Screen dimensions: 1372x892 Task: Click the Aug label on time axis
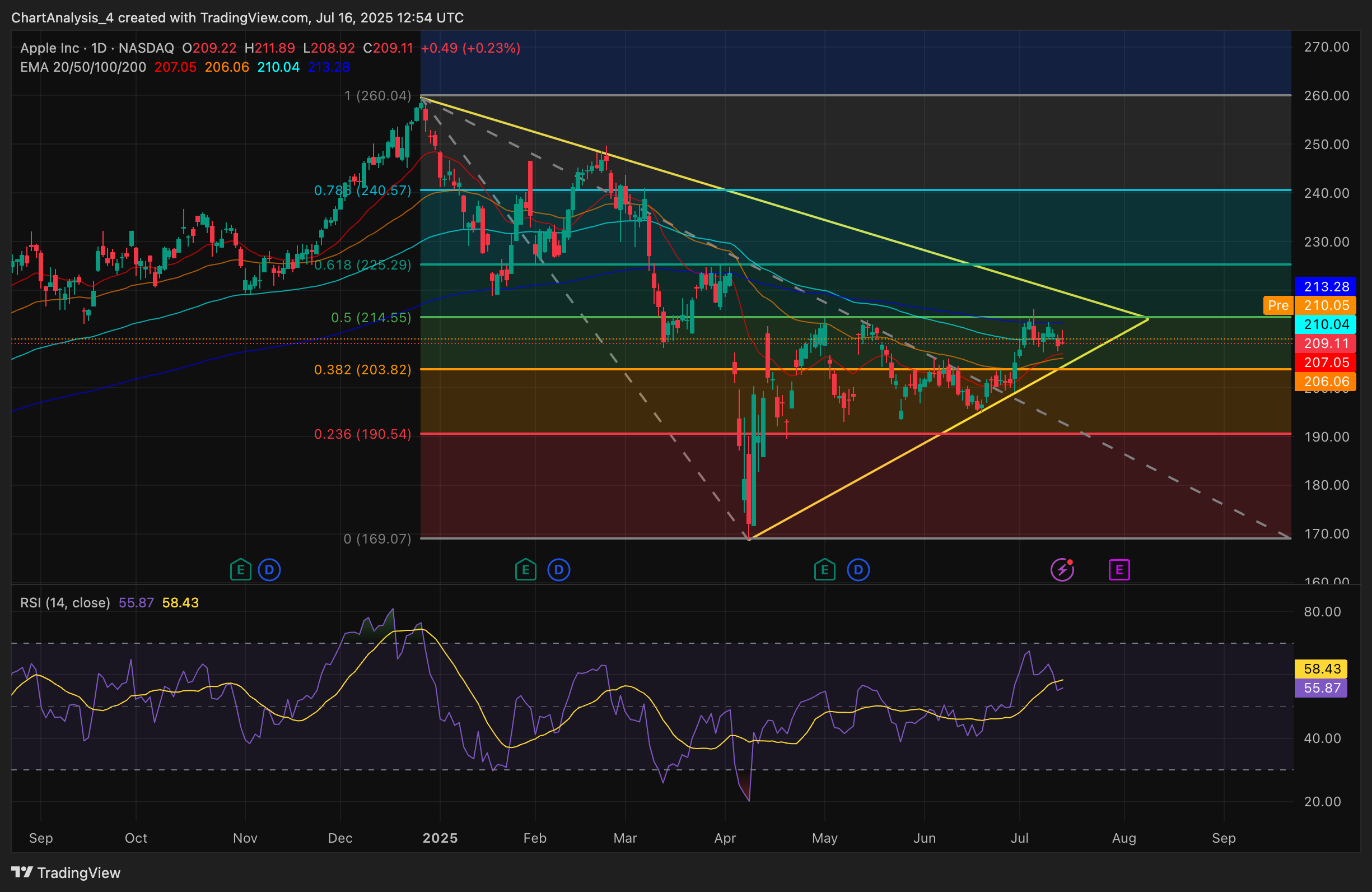coord(1124,838)
